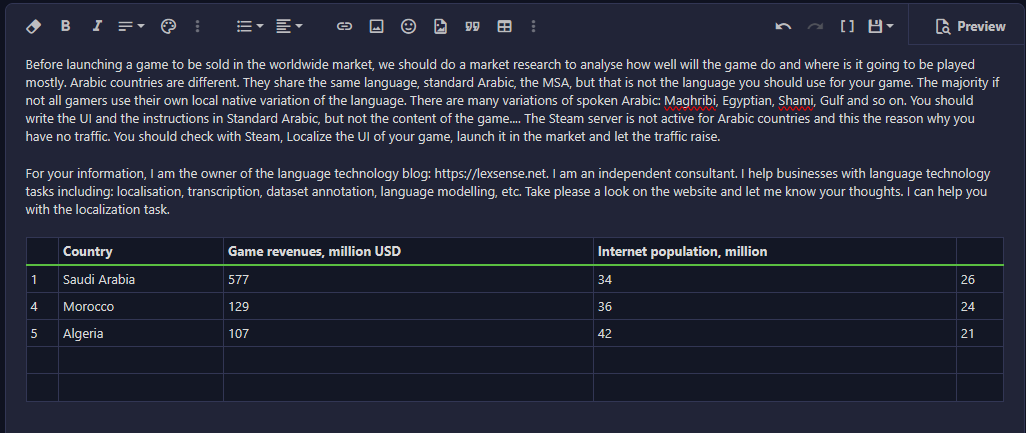Screen dimensions: 1026x433
Task: Click the cell containing 21
Action: [x=980, y=333]
